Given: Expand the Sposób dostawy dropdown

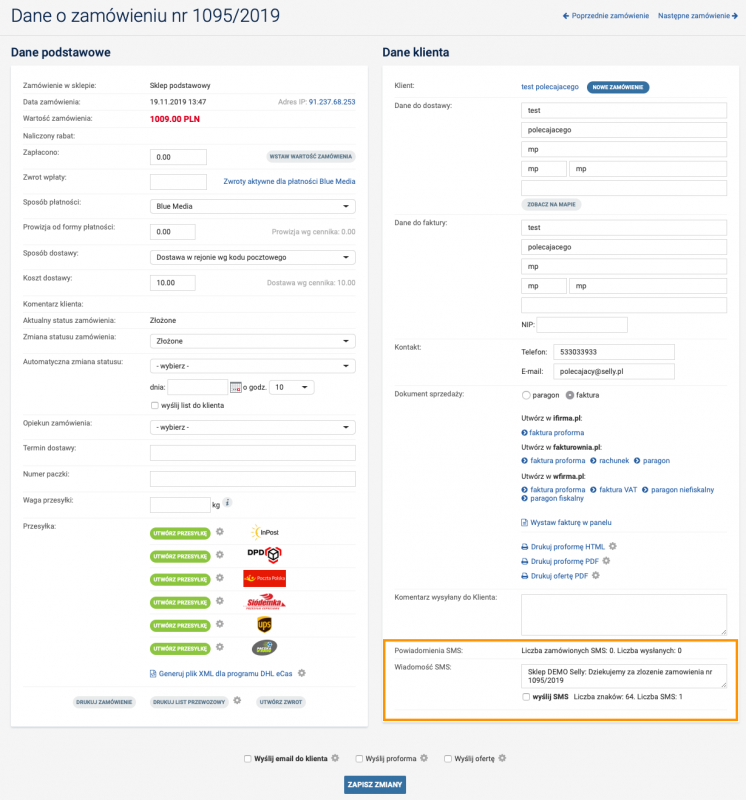Looking at the screenshot, I should 252,257.
